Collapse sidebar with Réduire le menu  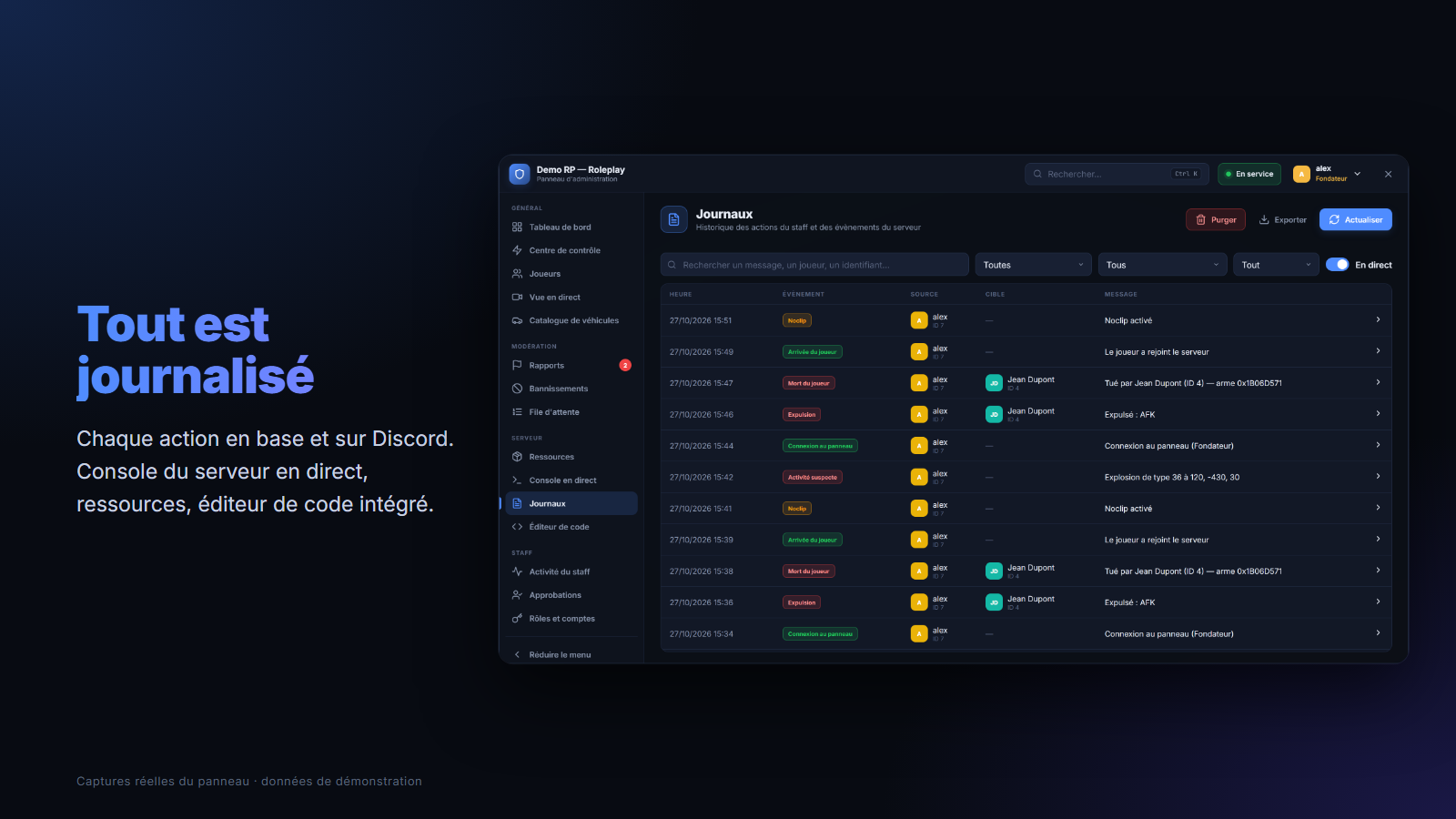(x=571, y=654)
